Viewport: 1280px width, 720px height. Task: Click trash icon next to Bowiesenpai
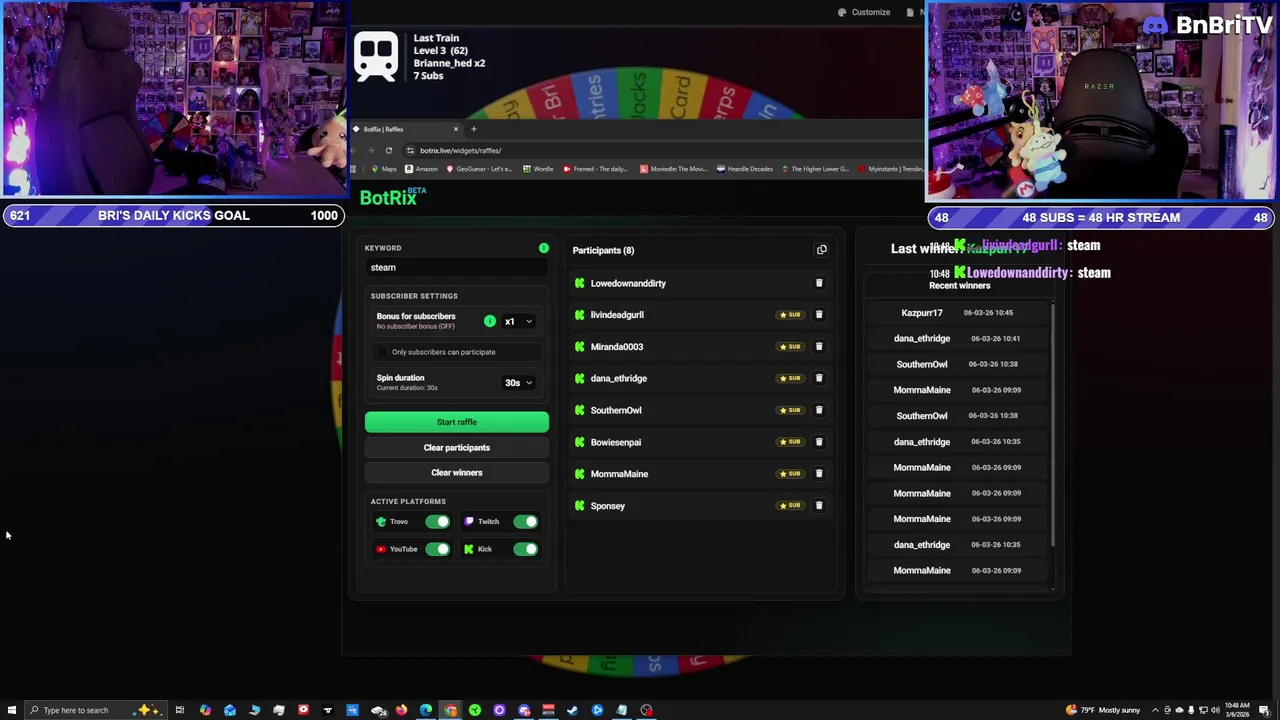coord(819,442)
